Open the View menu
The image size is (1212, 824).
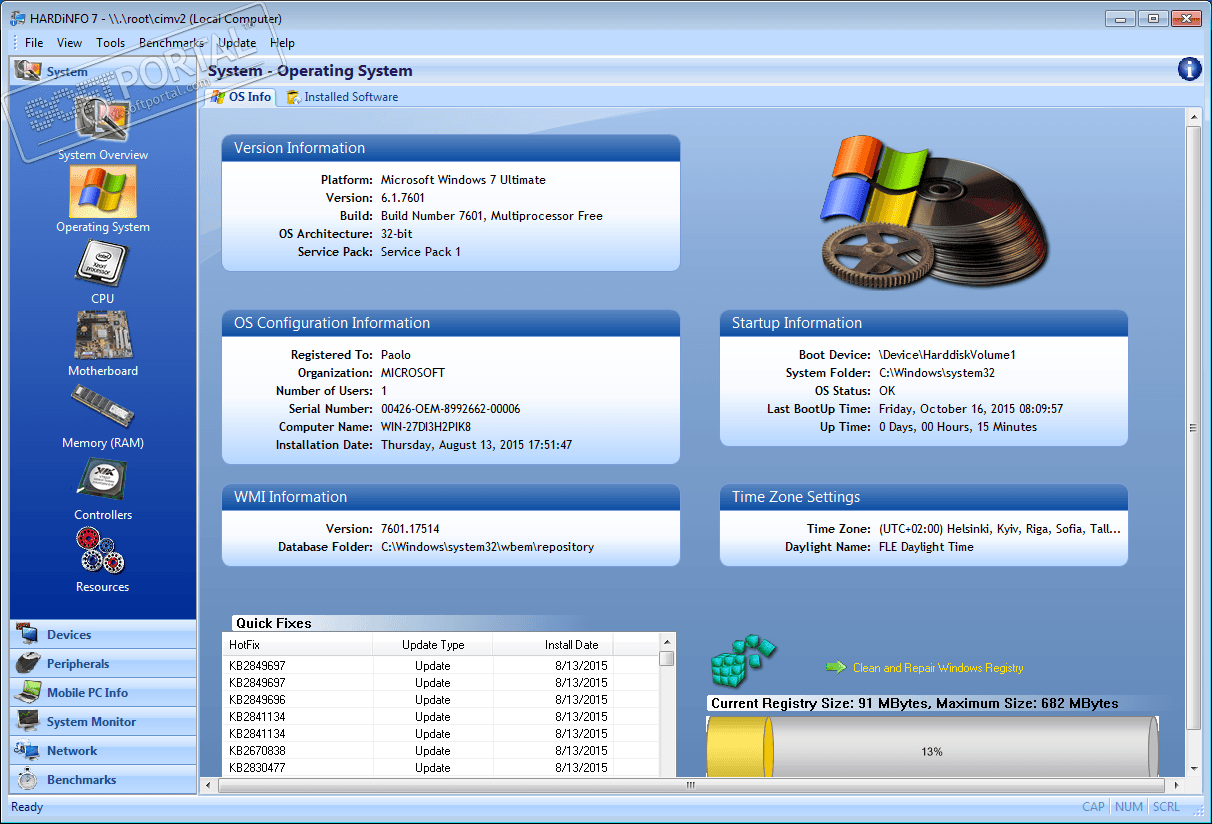tap(70, 43)
